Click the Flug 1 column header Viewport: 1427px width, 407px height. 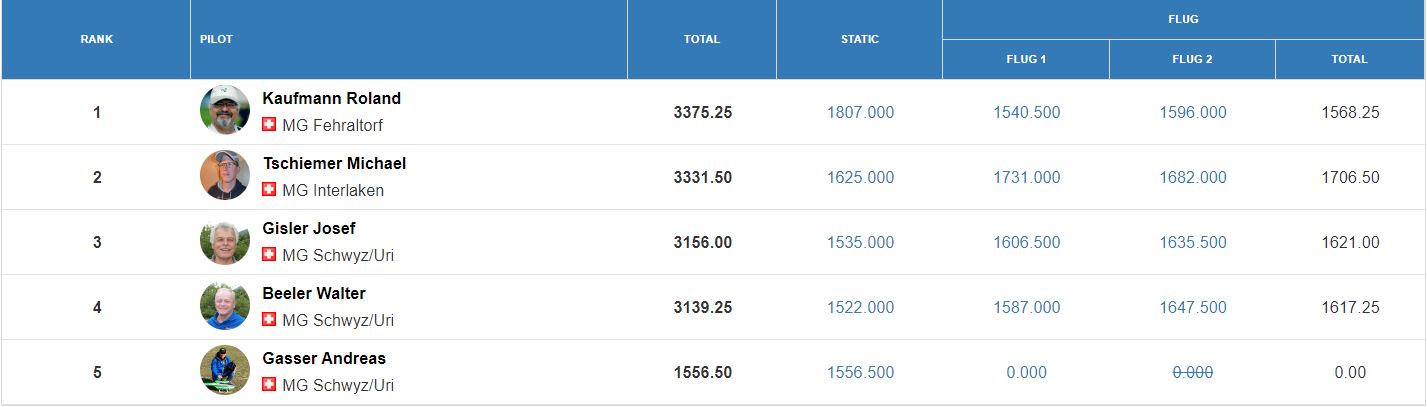pyautogui.click(x=1026, y=59)
